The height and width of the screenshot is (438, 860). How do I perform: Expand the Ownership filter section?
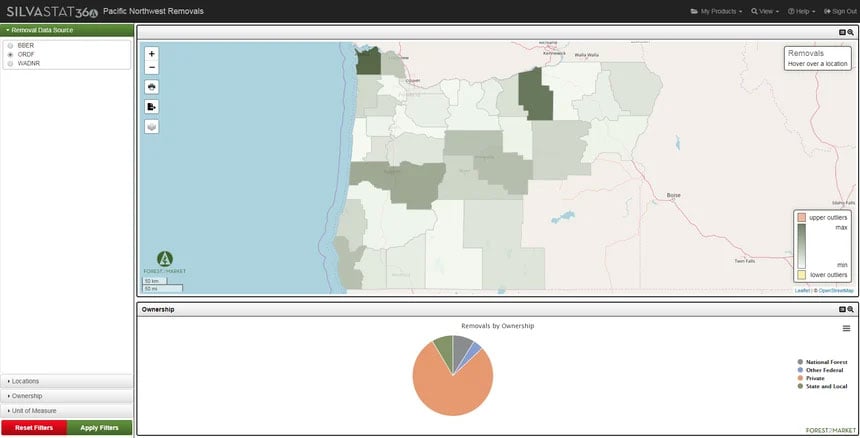click(67, 396)
